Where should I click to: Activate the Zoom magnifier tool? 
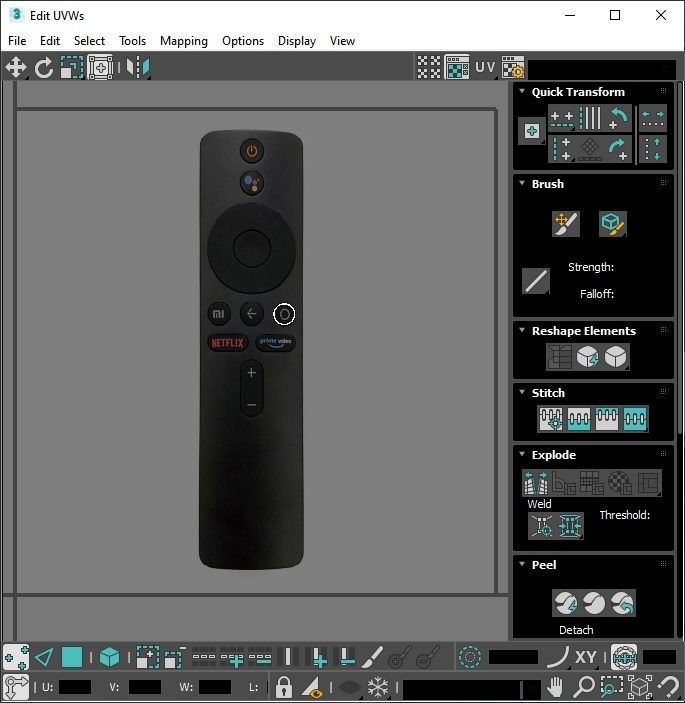point(584,686)
